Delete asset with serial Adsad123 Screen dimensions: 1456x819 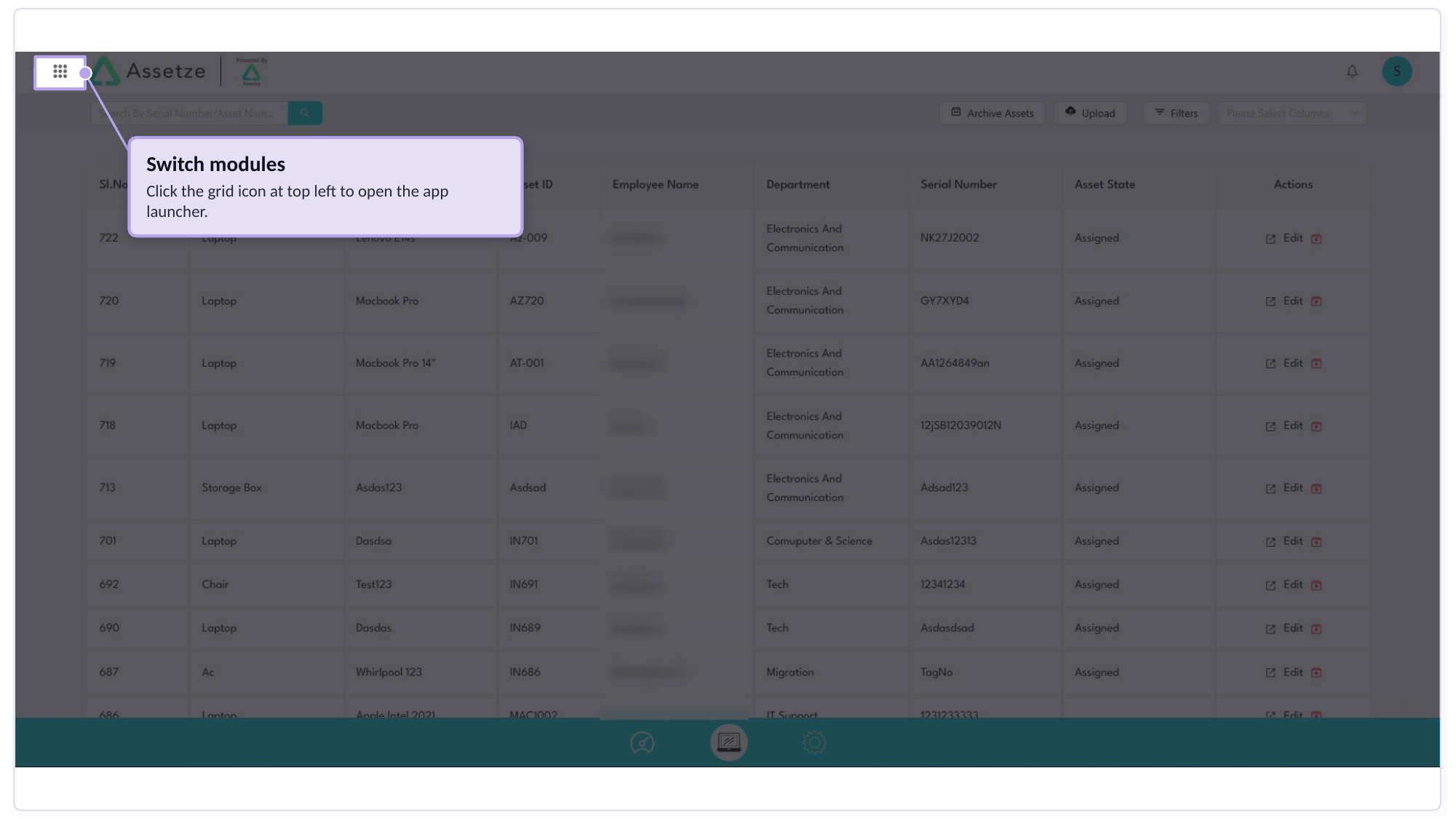[x=1316, y=488]
